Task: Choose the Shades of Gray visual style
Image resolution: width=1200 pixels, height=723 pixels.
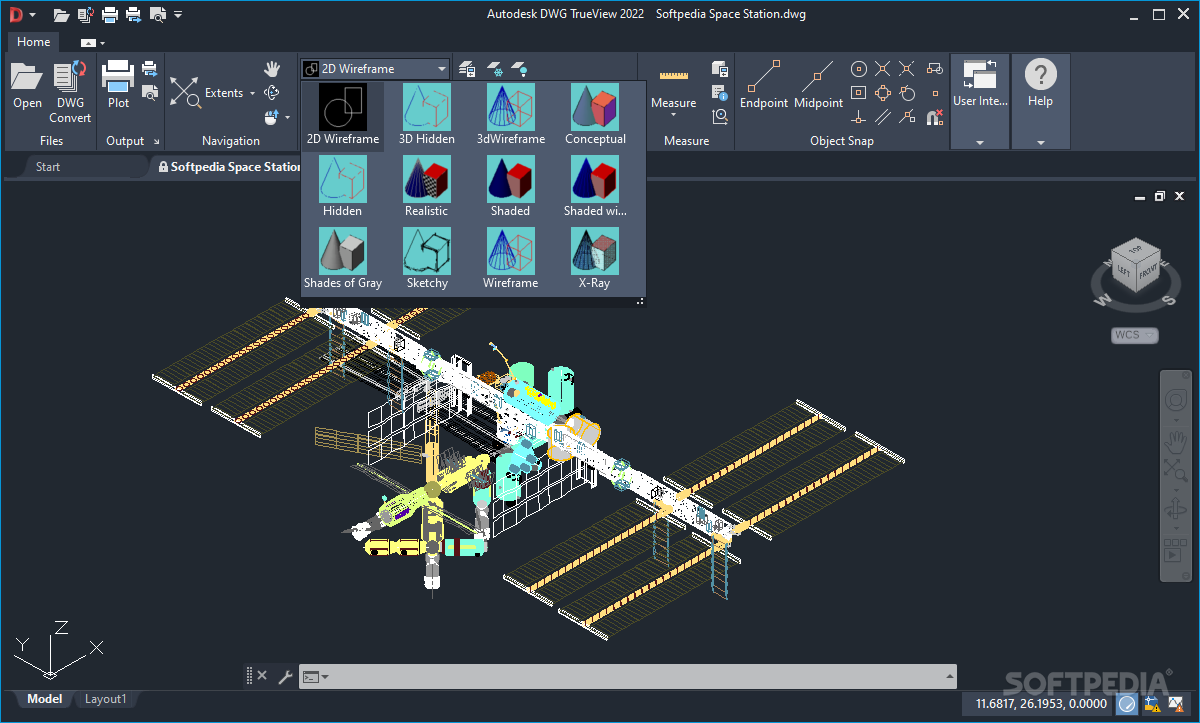Action: click(x=343, y=258)
